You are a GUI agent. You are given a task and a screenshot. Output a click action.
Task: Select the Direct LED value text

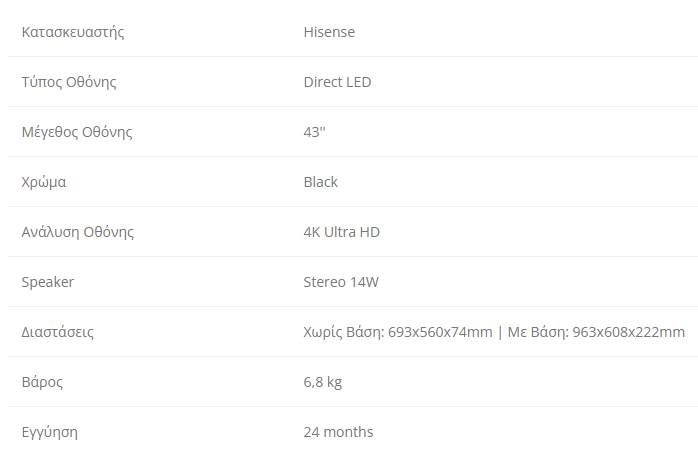click(337, 82)
